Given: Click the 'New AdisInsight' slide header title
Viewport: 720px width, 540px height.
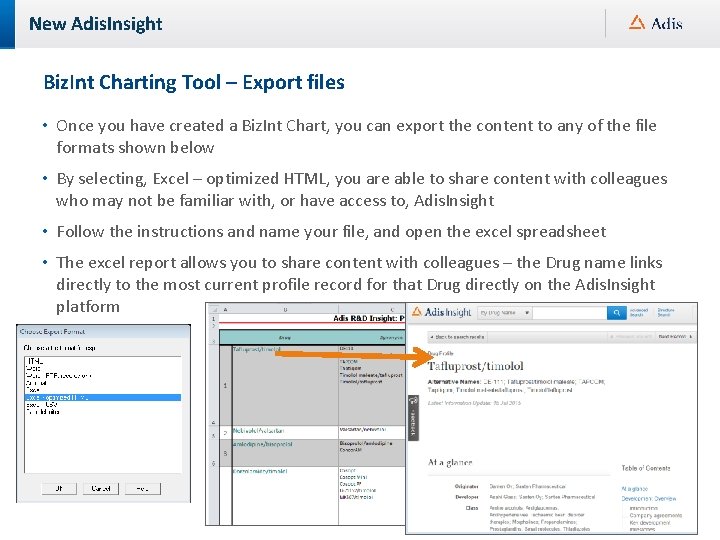Looking at the screenshot, I should pos(96,24).
